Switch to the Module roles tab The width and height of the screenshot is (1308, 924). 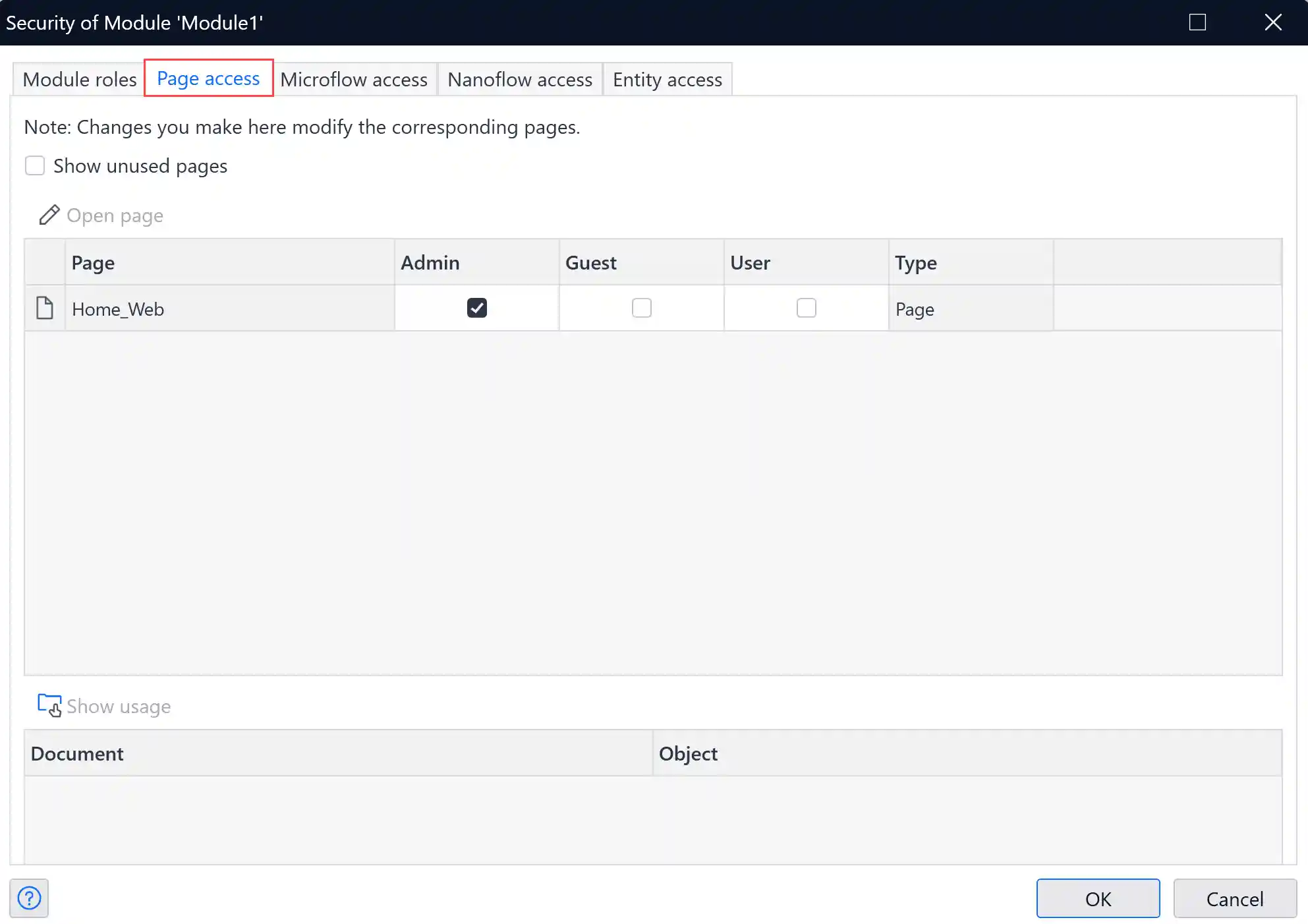pos(78,78)
